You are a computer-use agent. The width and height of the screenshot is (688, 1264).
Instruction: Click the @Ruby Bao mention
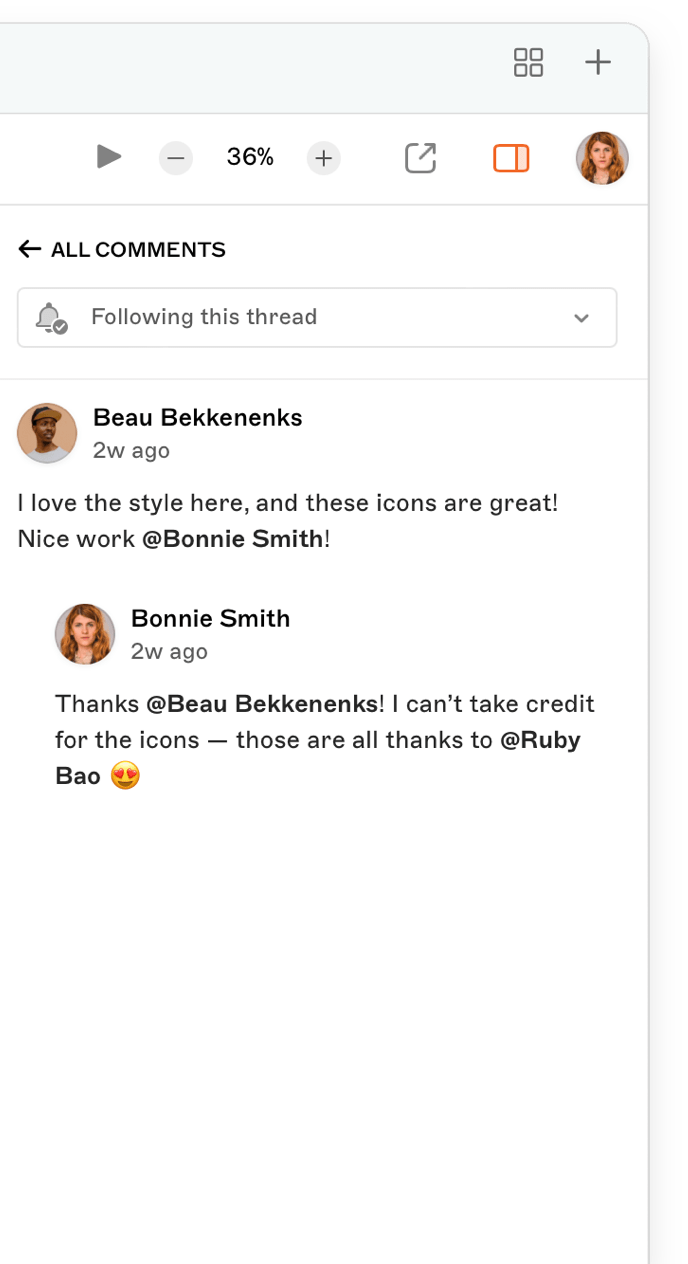point(540,741)
